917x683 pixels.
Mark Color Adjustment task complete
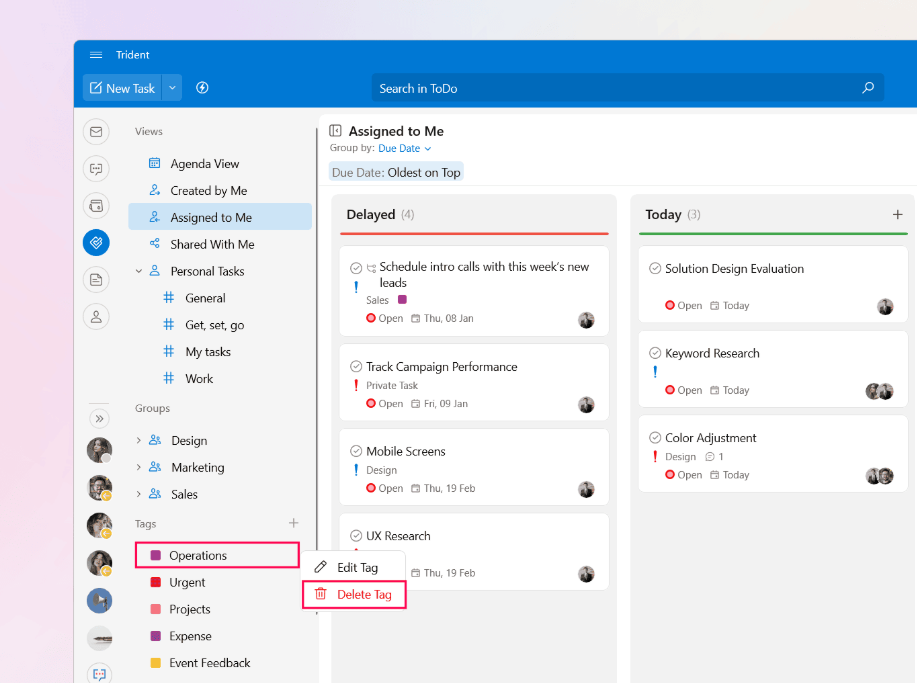tap(655, 438)
